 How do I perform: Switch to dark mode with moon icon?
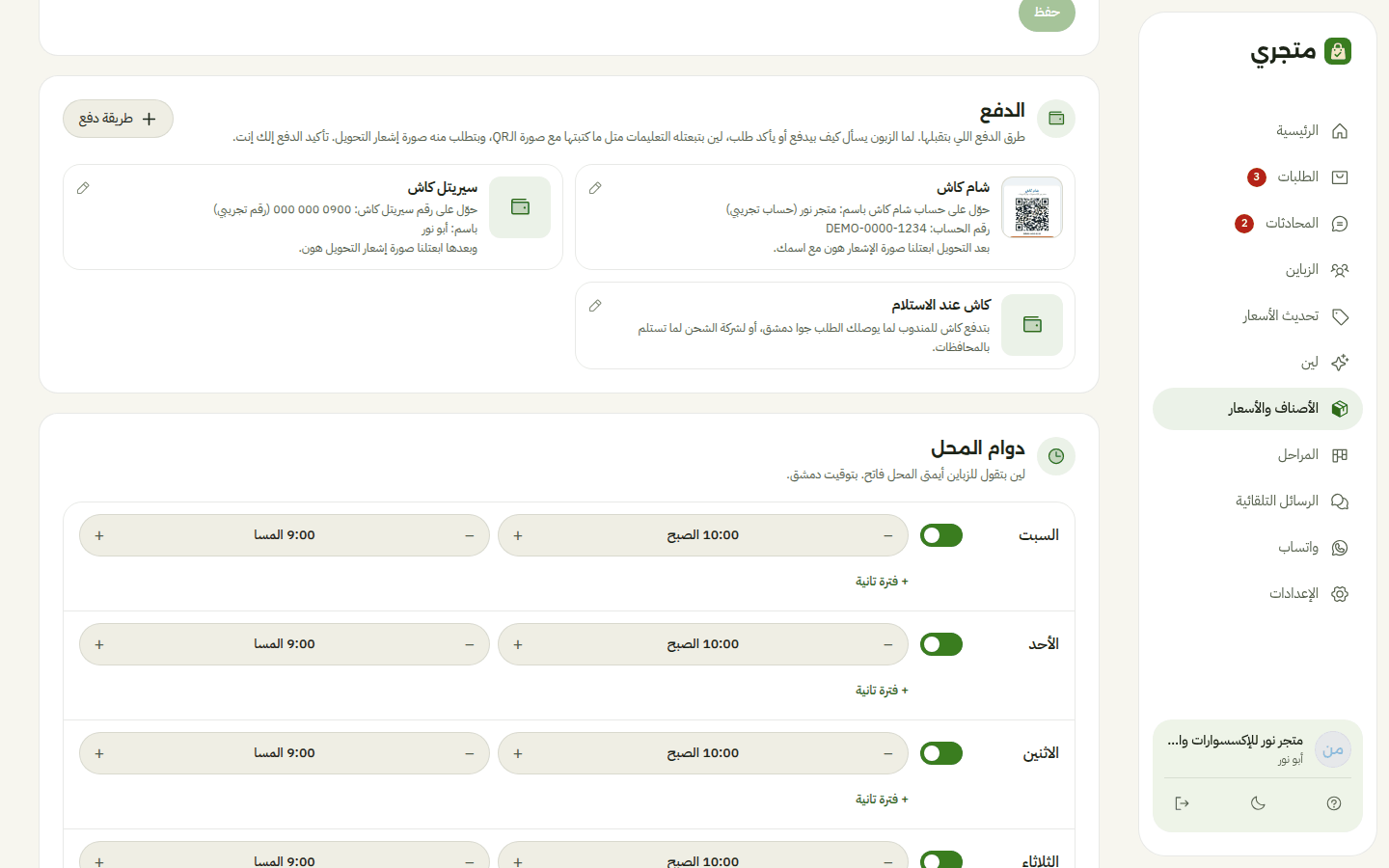[x=1258, y=803]
